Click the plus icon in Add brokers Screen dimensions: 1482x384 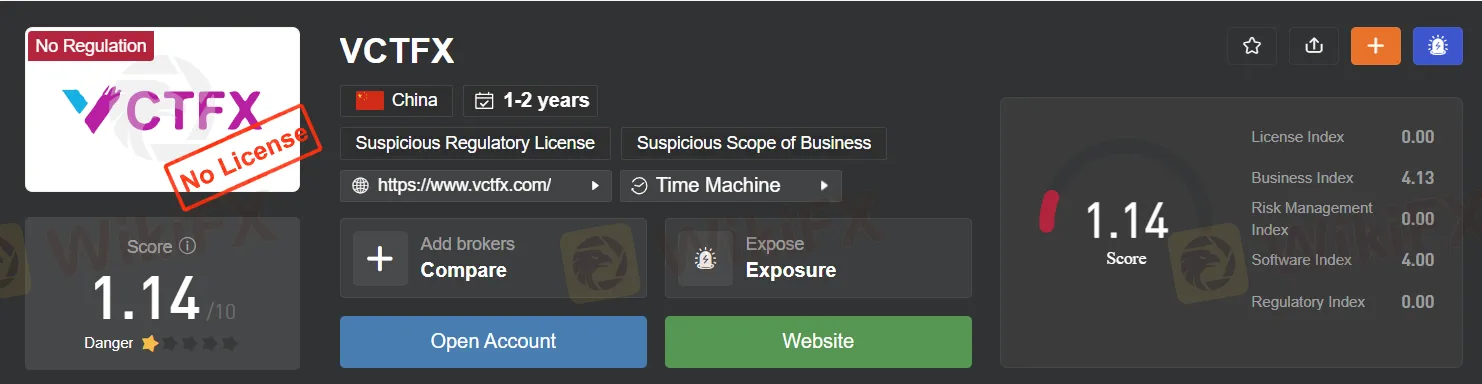(380, 258)
